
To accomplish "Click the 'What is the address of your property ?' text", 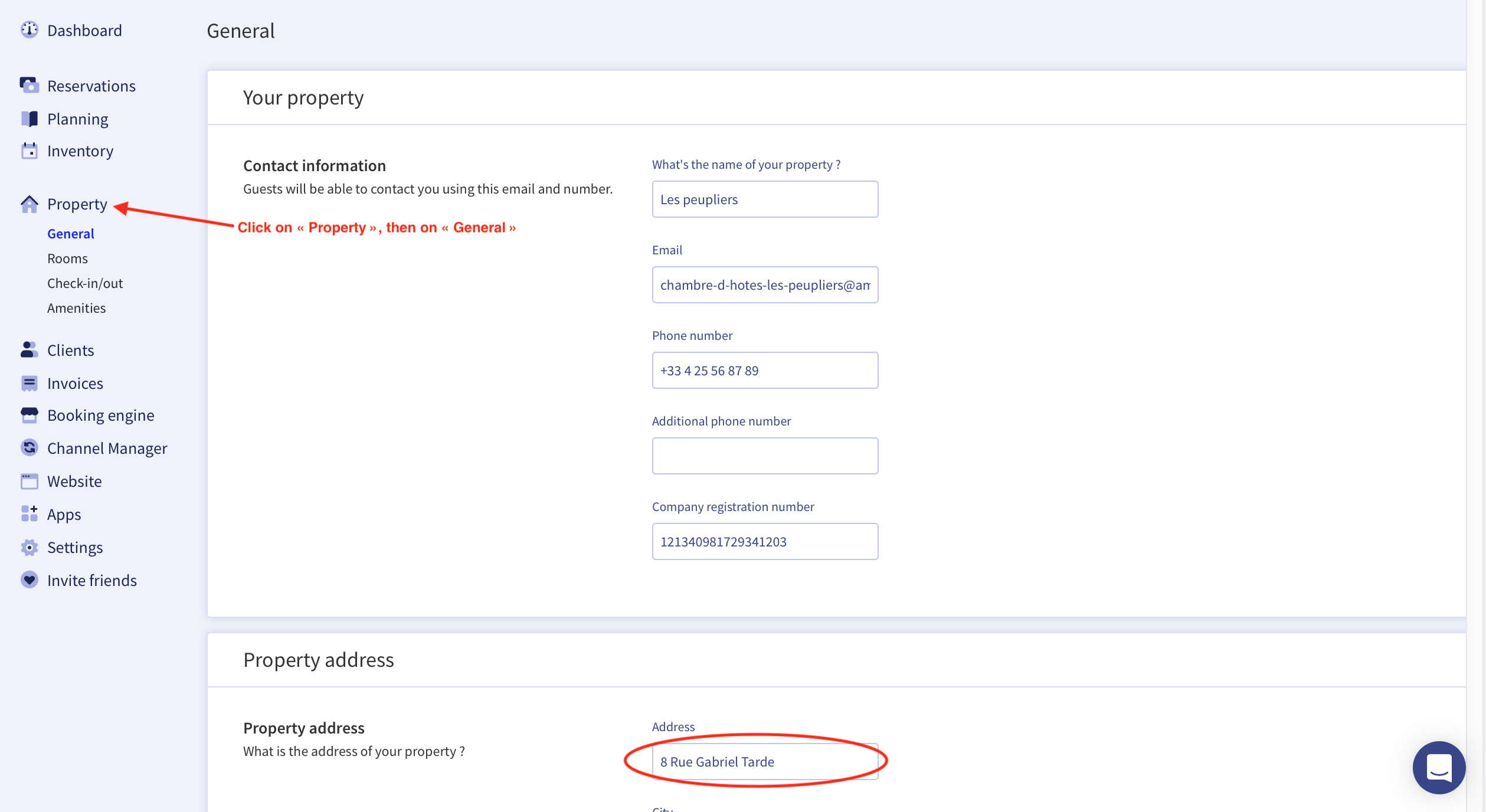I will [x=354, y=751].
